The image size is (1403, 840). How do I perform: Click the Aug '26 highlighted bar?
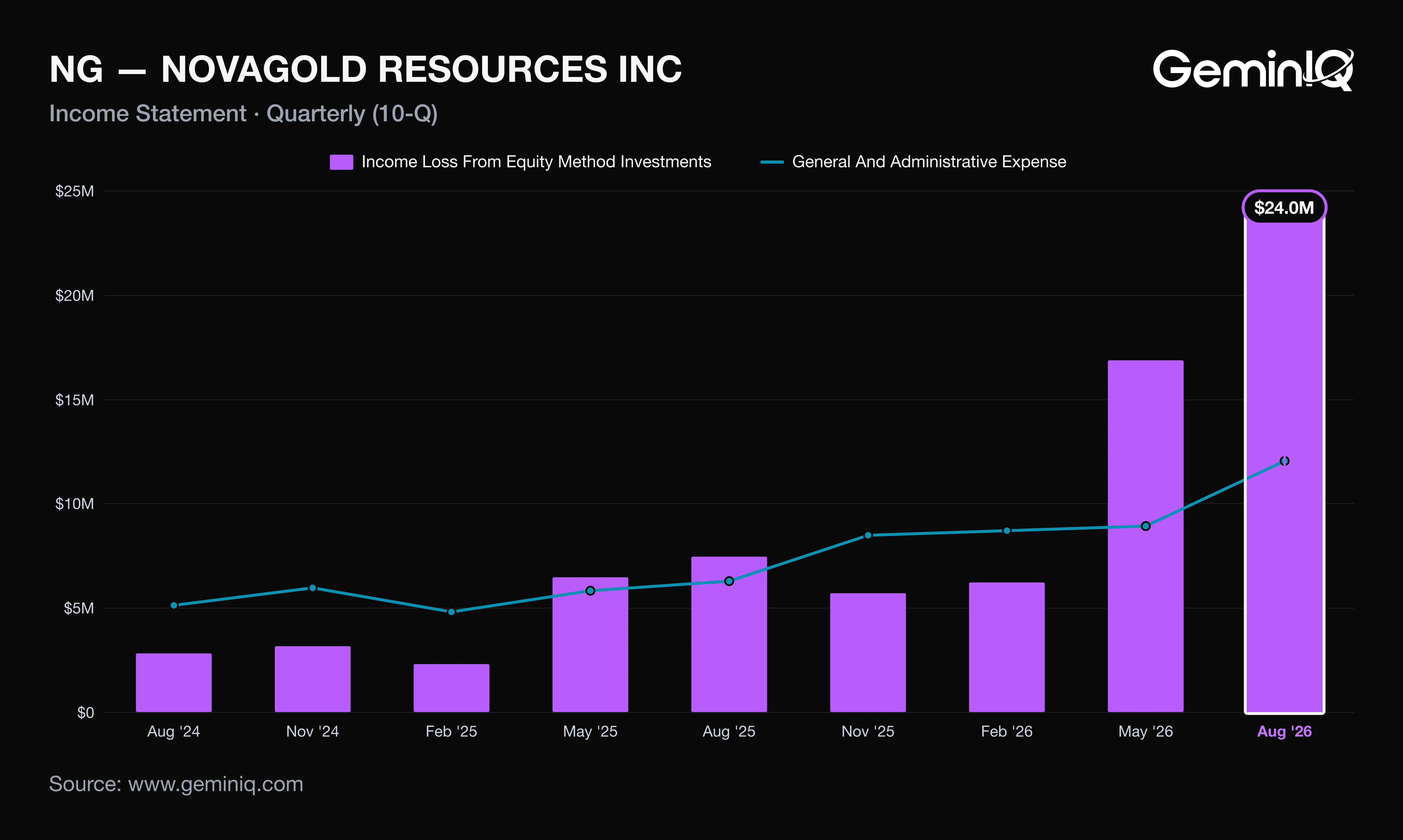point(1284,462)
